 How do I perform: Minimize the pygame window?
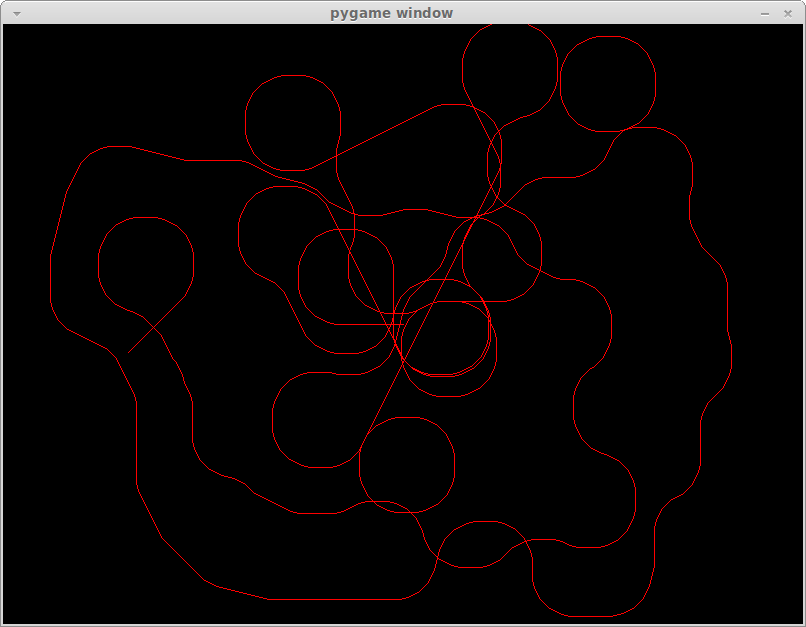765,13
